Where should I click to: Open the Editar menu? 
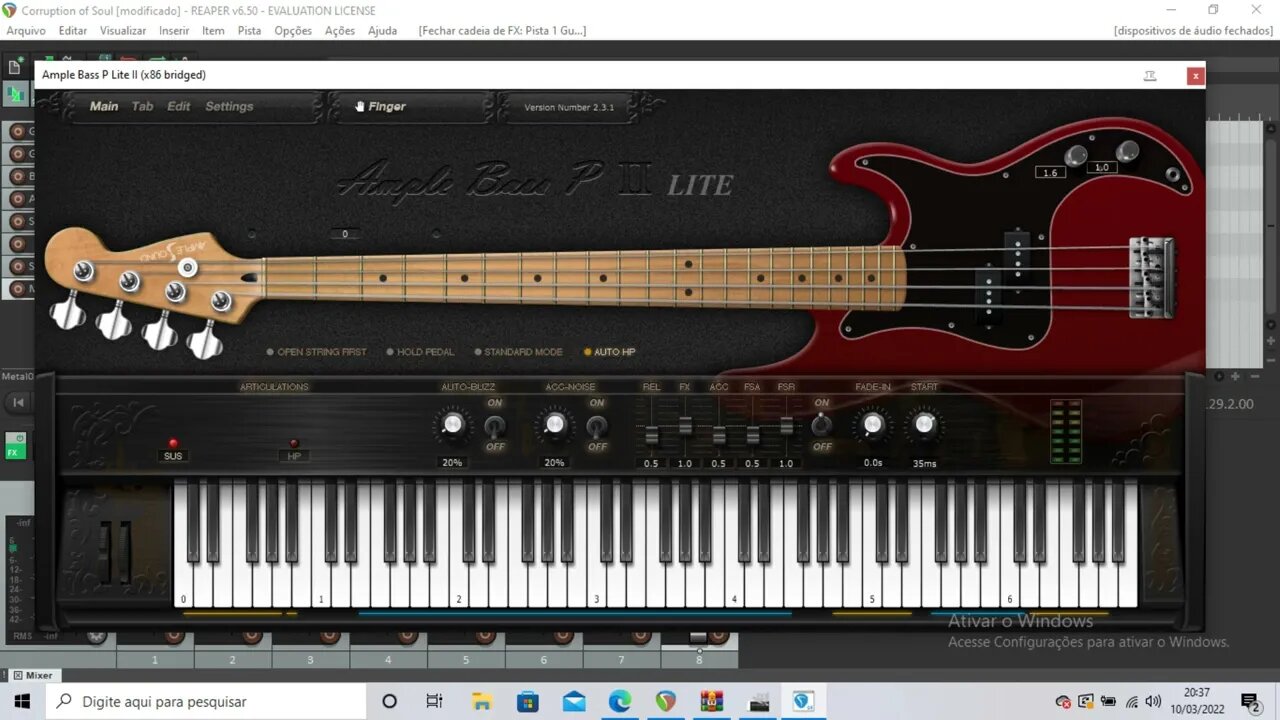click(73, 31)
